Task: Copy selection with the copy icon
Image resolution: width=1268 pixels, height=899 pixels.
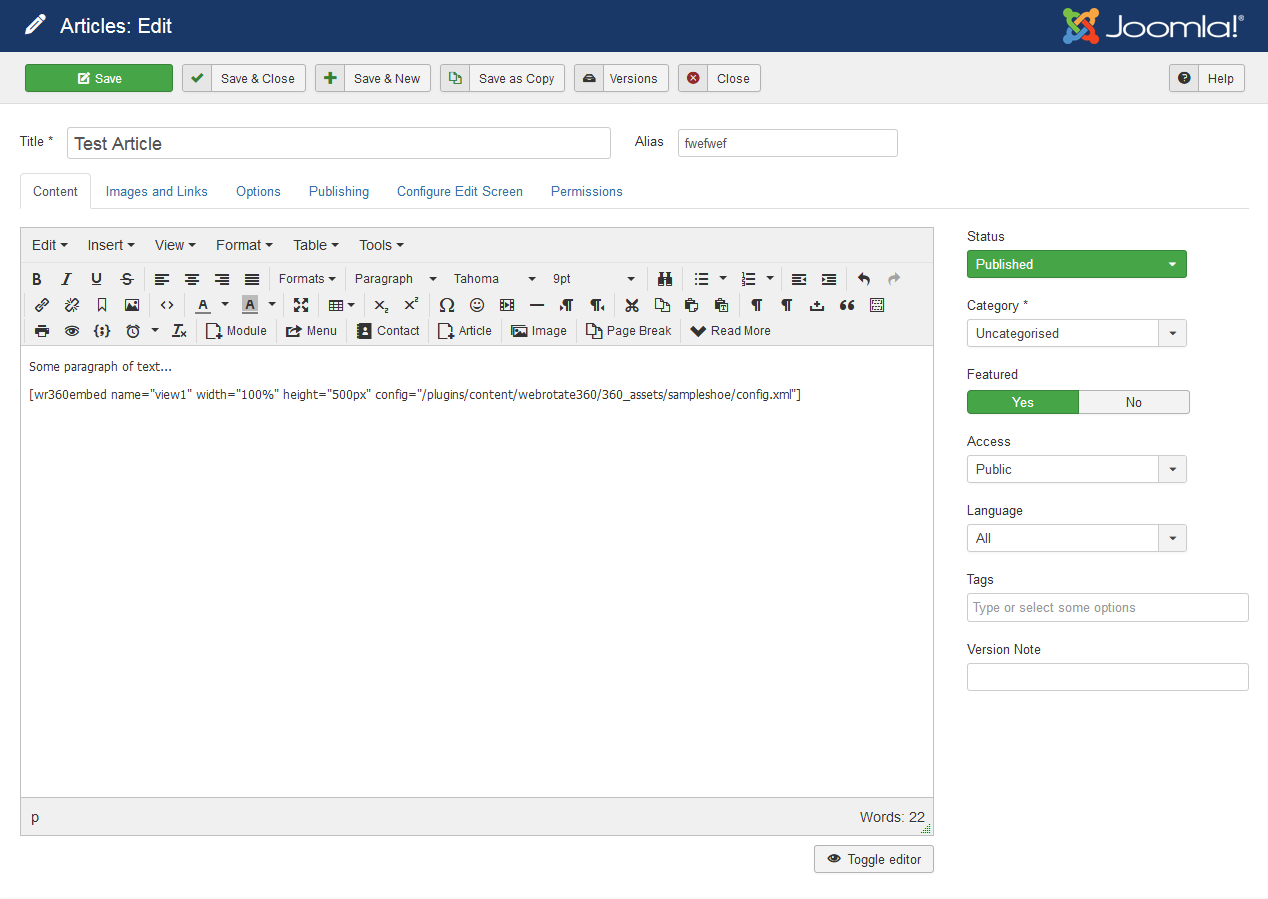Action: [x=662, y=305]
